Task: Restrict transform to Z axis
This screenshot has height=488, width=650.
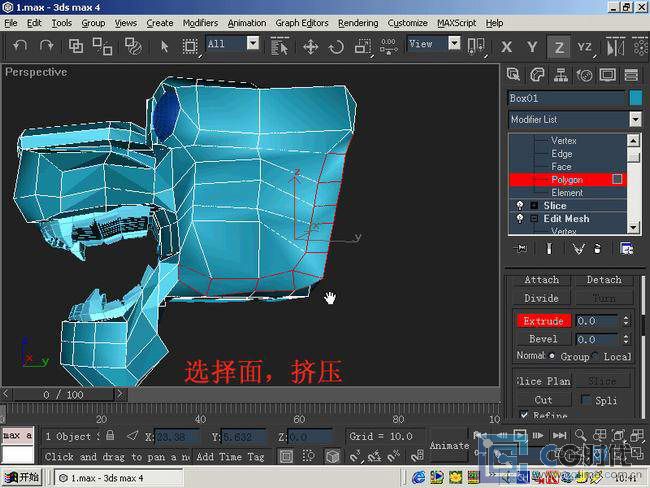Action: point(559,47)
